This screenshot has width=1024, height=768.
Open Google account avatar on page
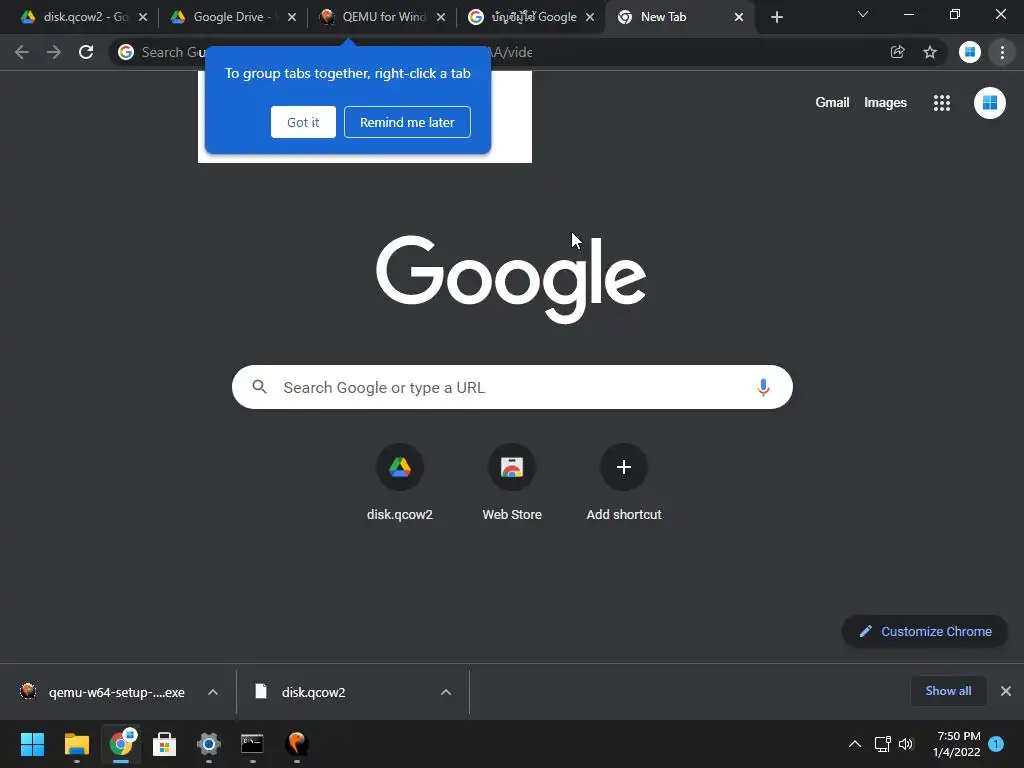pos(989,103)
